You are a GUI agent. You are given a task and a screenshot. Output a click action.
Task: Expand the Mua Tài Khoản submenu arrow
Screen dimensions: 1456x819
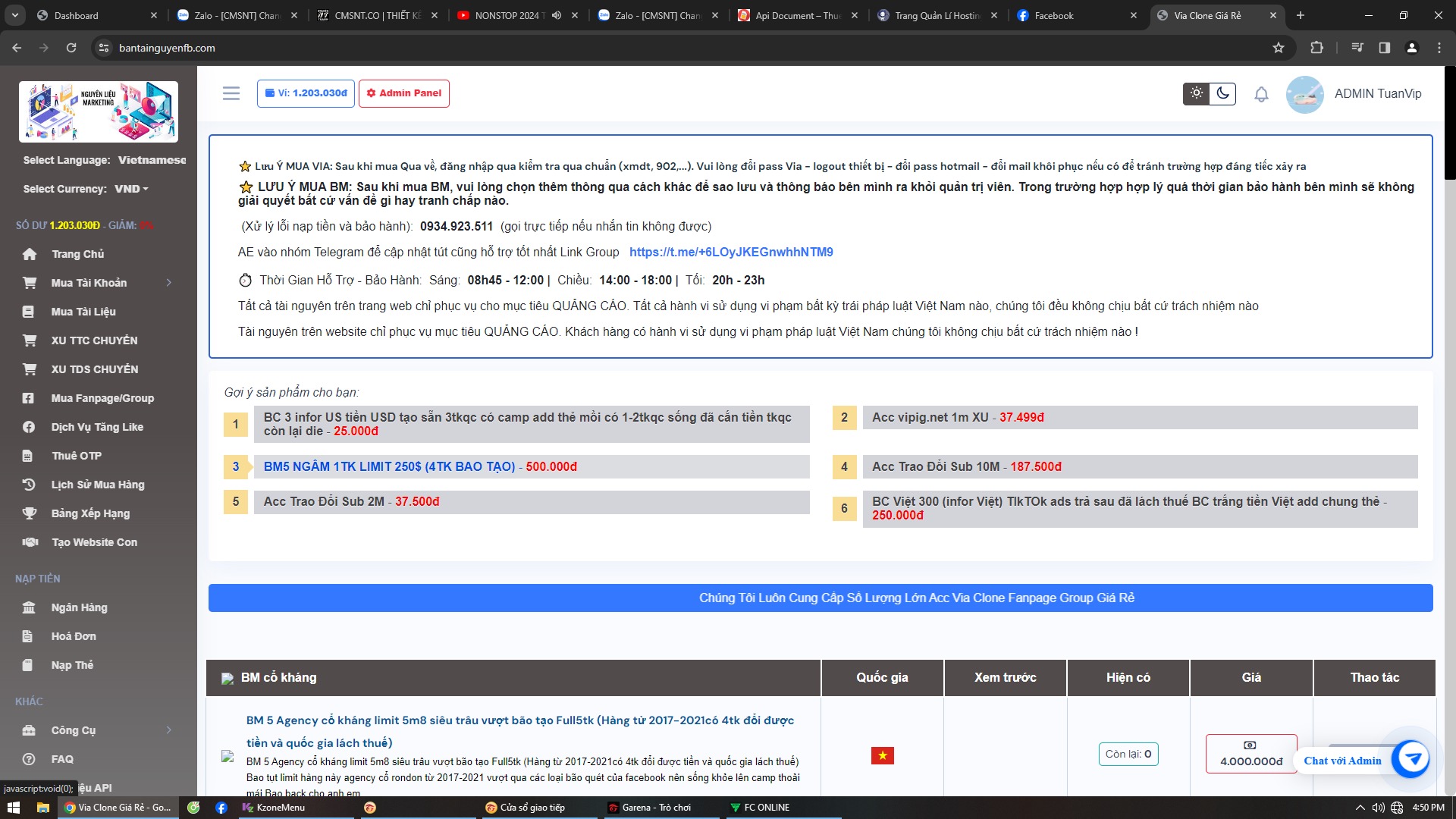168,283
